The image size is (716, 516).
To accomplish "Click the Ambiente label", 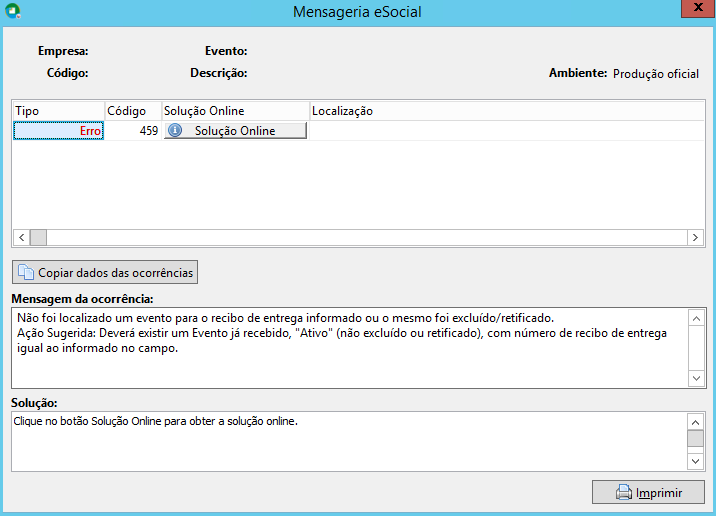I will 578,73.
